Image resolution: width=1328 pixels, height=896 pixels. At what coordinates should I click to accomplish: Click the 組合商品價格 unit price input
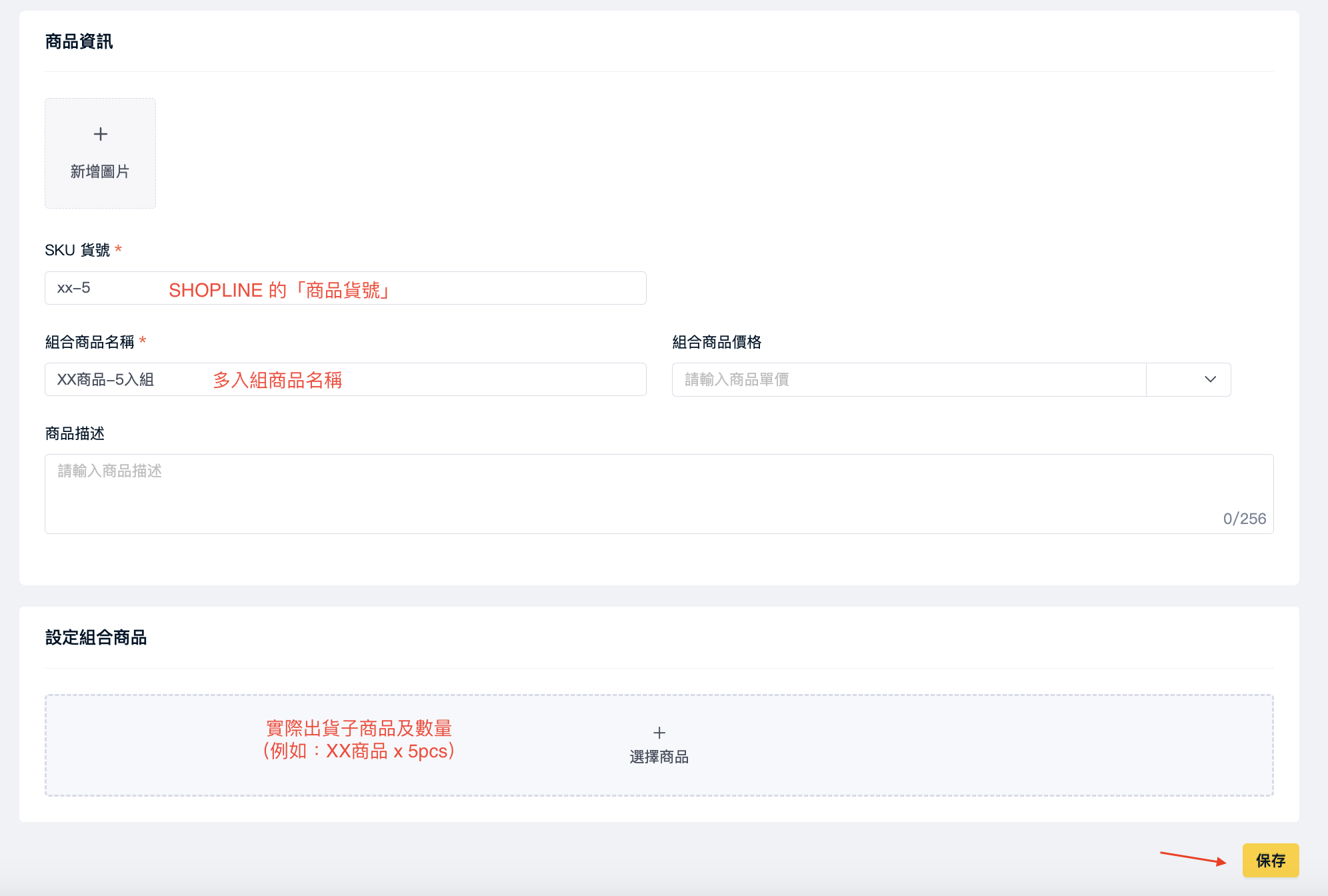coord(909,379)
